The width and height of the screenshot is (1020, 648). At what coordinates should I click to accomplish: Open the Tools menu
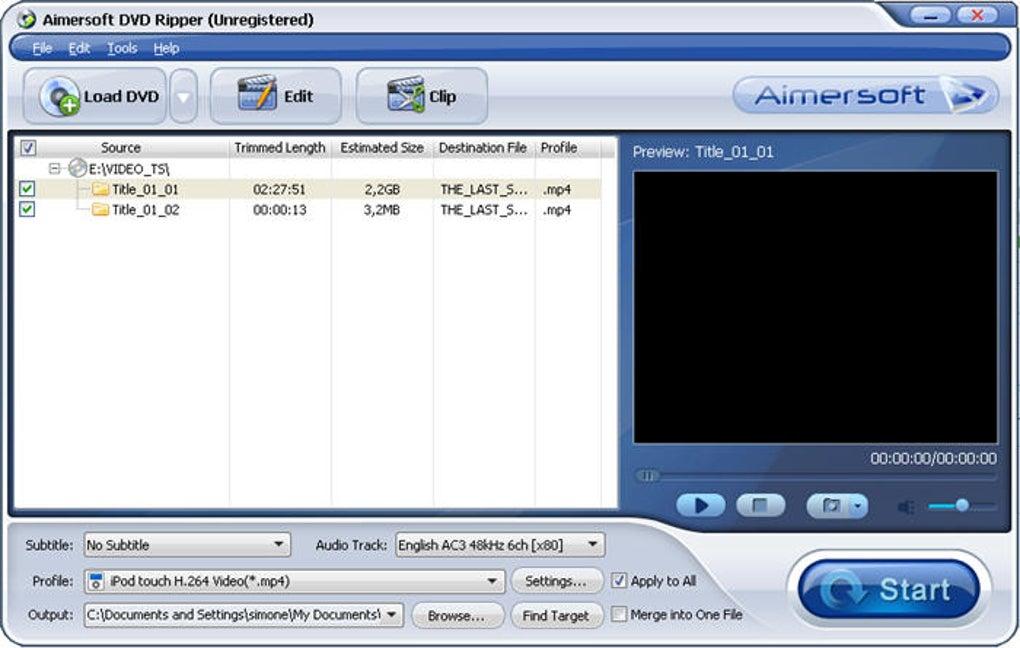click(122, 48)
